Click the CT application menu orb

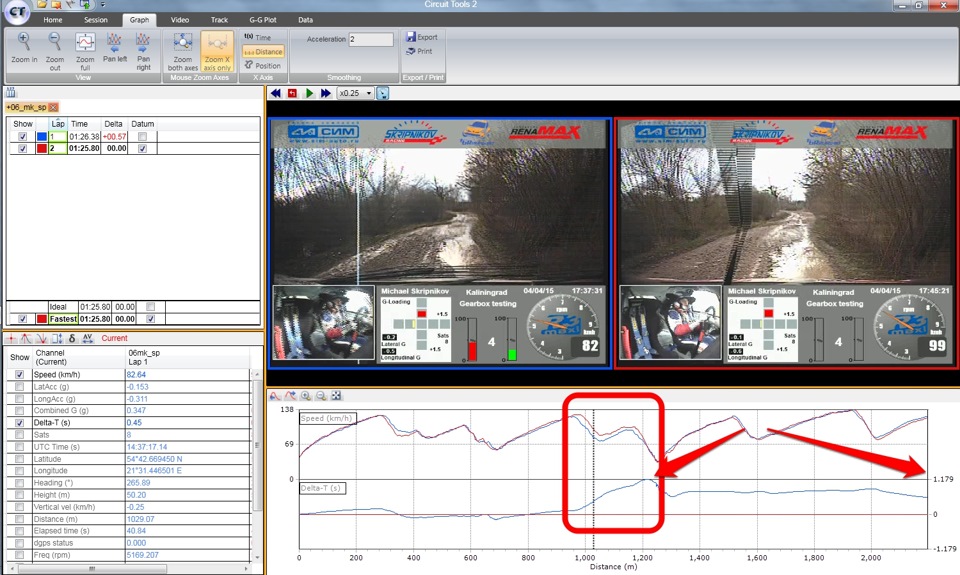(17, 11)
